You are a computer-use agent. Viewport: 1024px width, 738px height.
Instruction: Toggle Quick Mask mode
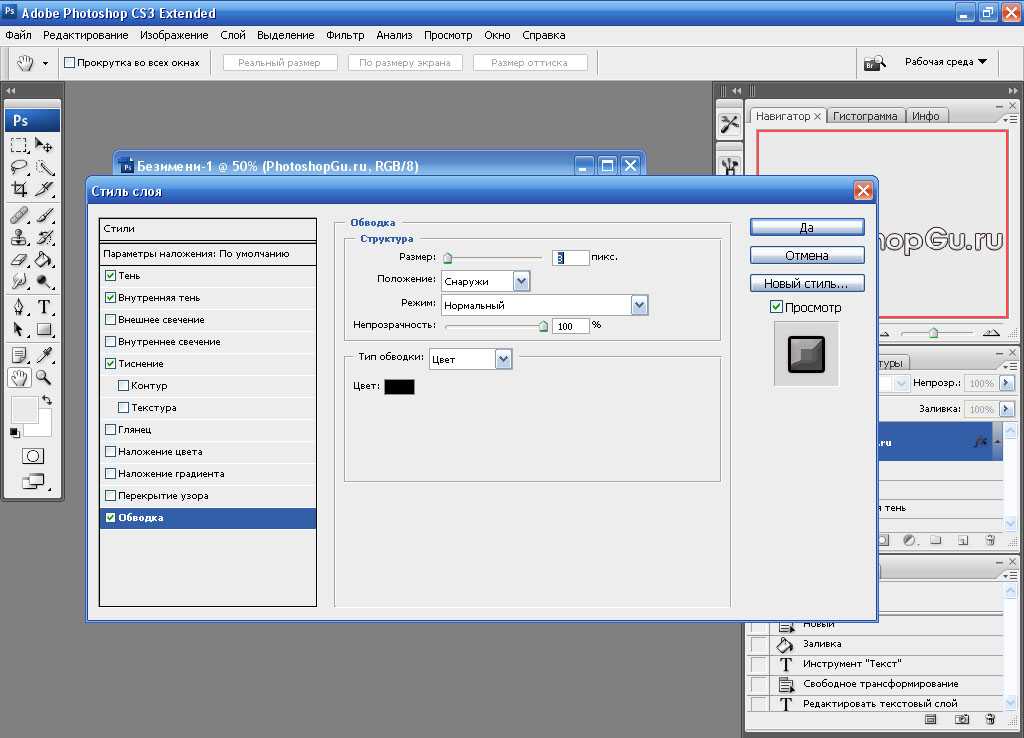33,456
